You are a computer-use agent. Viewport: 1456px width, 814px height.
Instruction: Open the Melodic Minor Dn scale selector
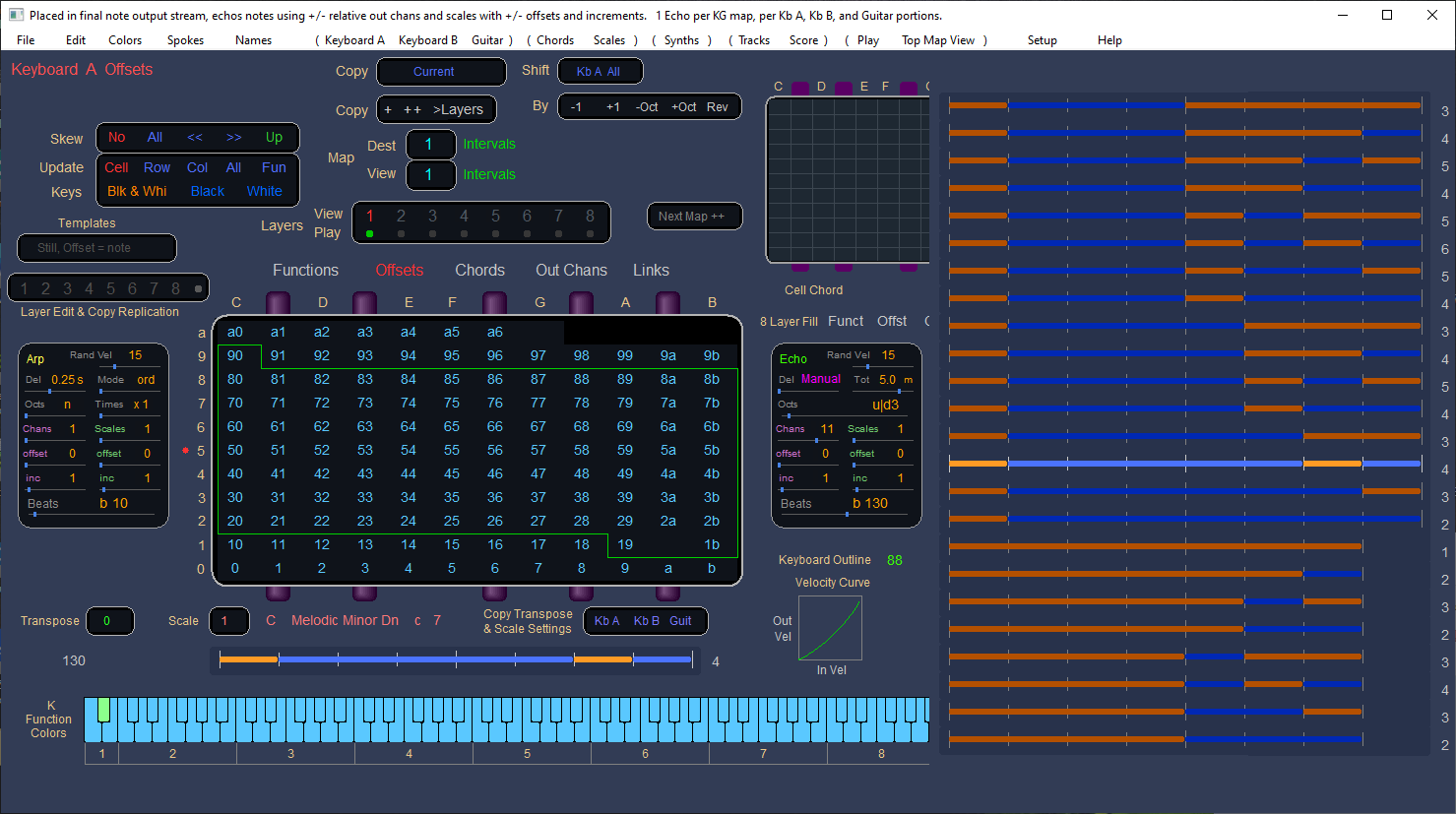click(345, 621)
